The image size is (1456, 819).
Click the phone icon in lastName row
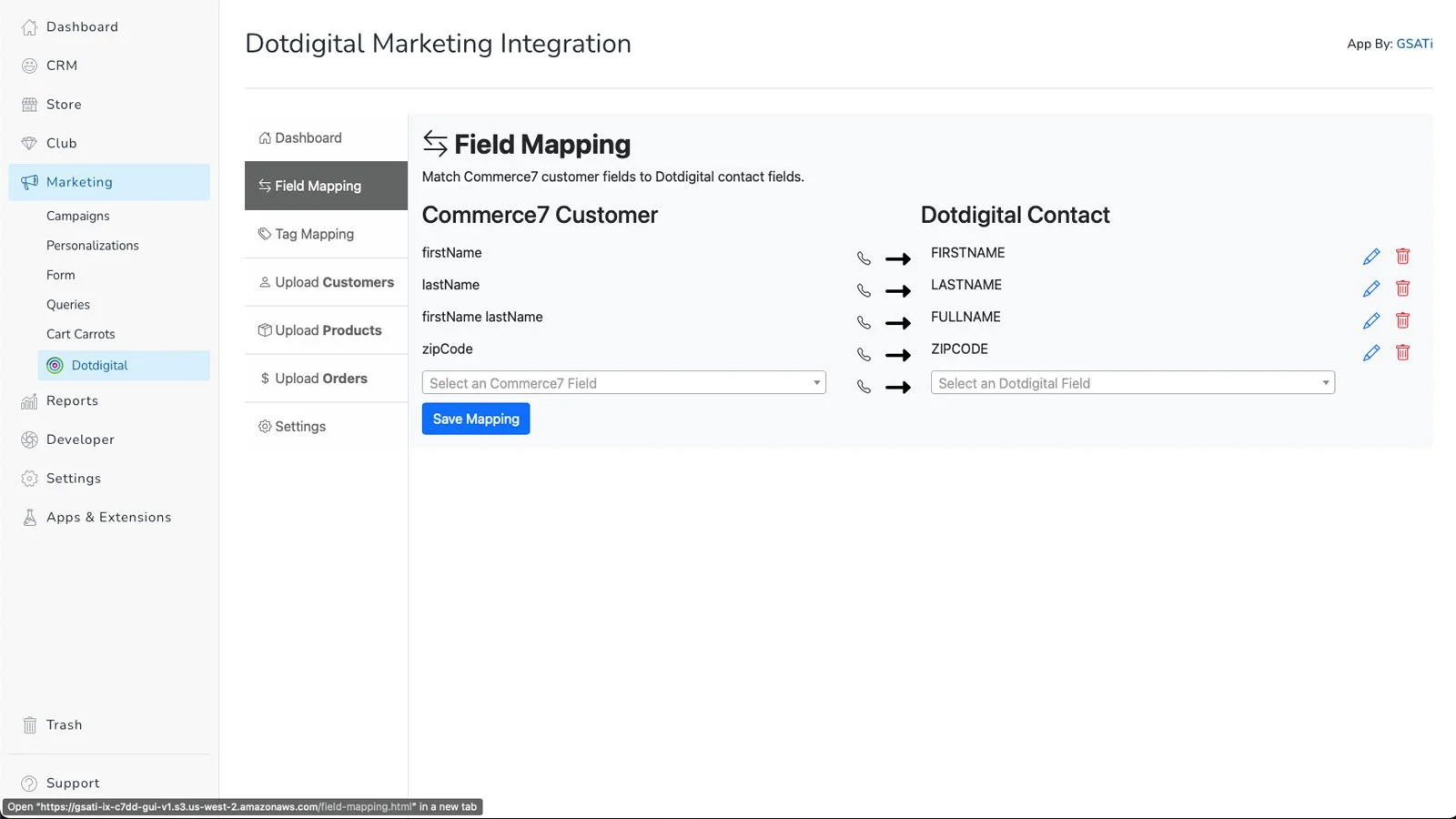pyautogui.click(x=864, y=290)
